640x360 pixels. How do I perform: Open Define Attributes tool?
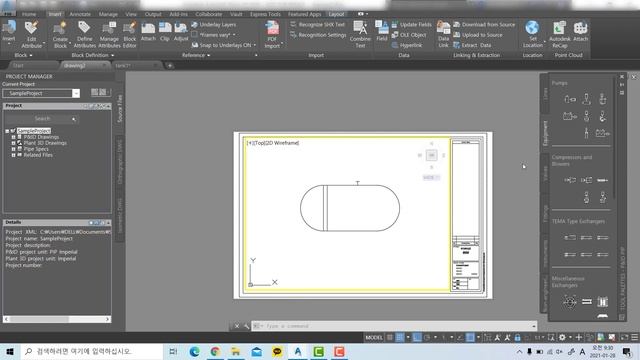(84, 35)
